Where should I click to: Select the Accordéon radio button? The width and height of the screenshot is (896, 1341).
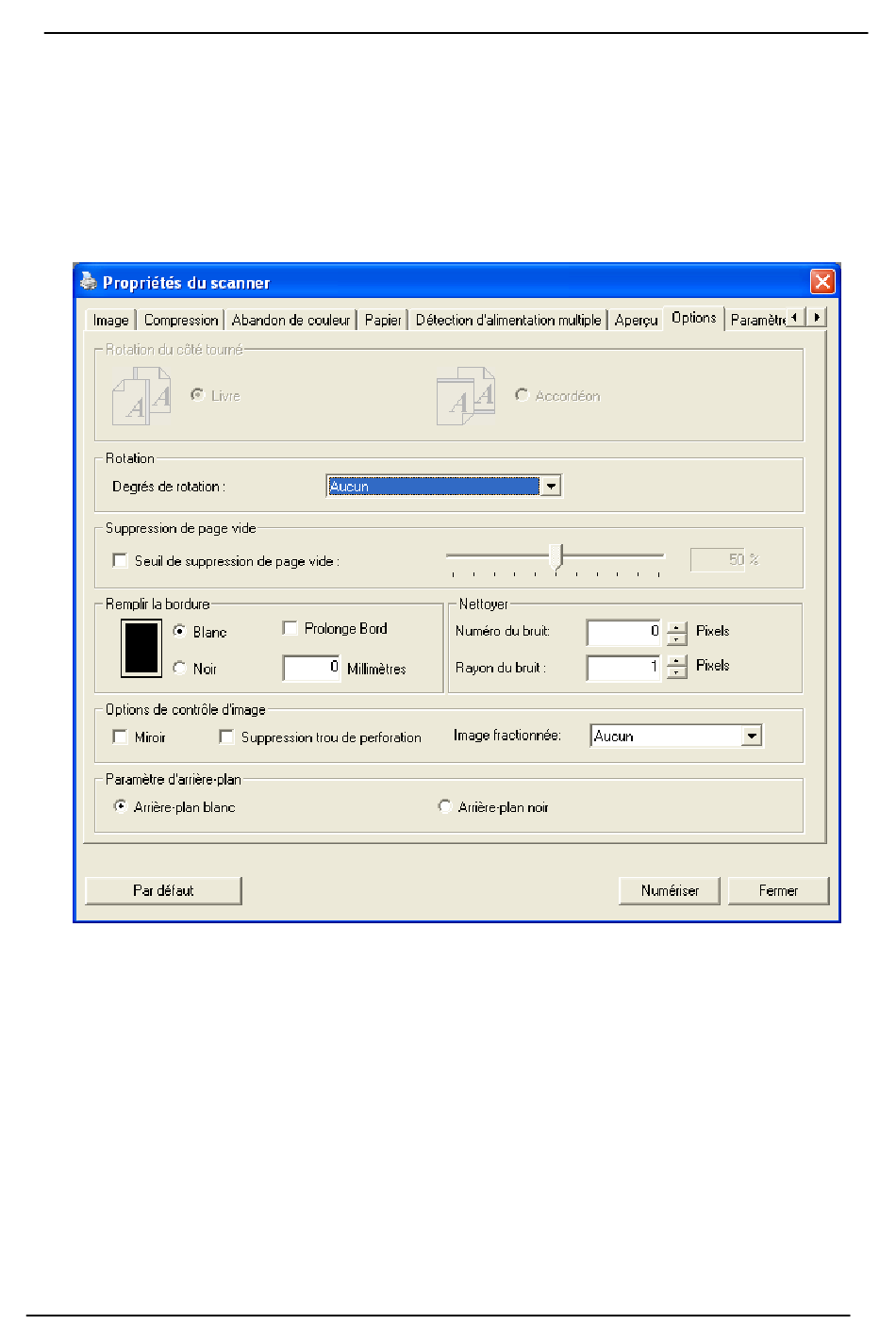pos(522,395)
